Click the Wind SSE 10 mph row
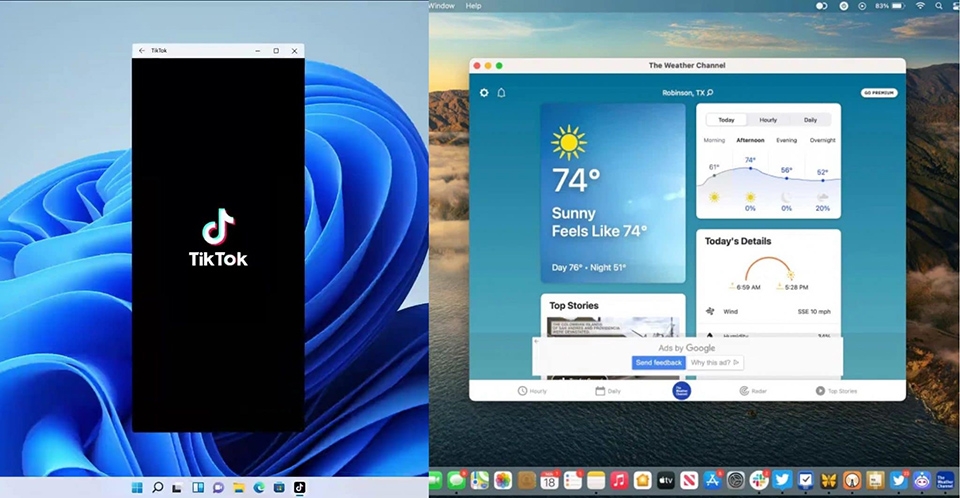The width and height of the screenshot is (960, 498). [x=768, y=312]
